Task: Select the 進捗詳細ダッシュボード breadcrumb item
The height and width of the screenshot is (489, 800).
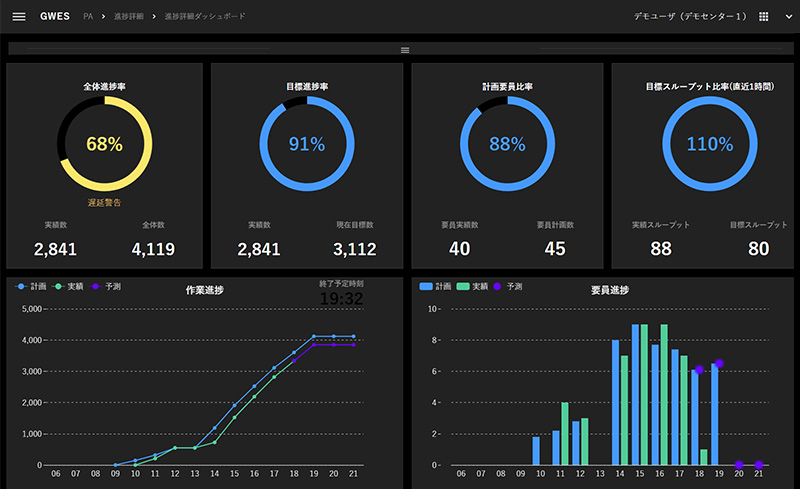Action: coord(205,16)
